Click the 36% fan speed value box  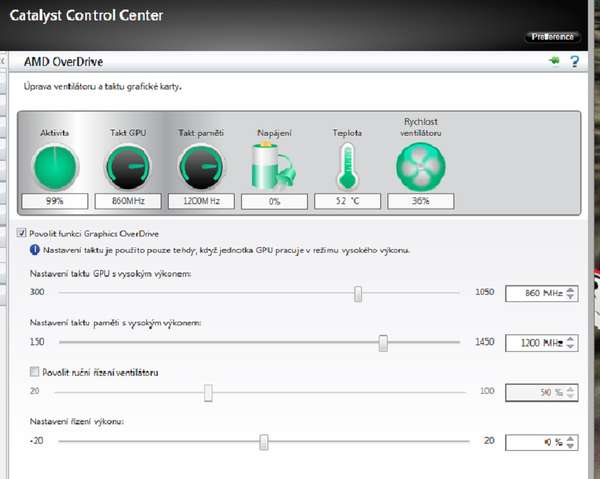(x=421, y=201)
